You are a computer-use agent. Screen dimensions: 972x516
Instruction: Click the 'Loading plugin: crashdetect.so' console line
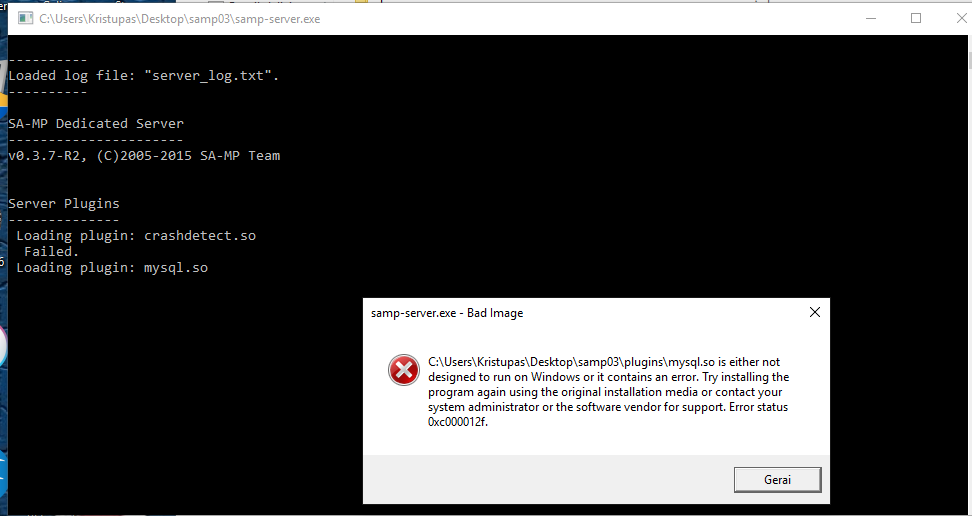136,236
